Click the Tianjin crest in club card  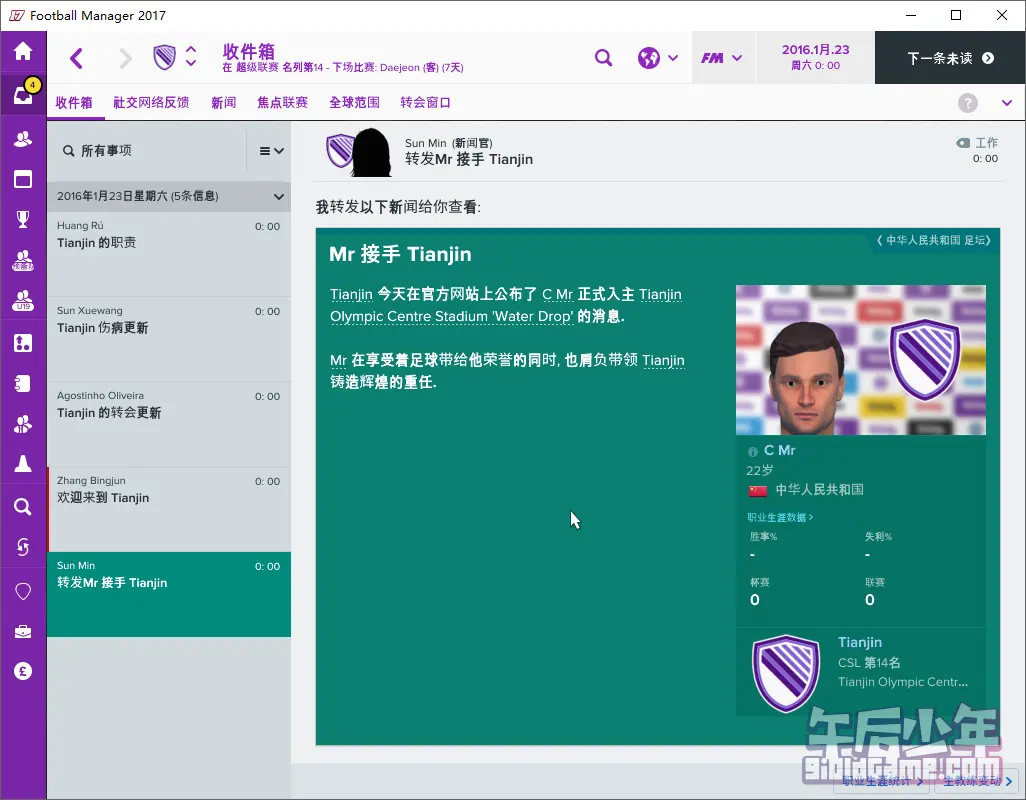tap(785, 673)
